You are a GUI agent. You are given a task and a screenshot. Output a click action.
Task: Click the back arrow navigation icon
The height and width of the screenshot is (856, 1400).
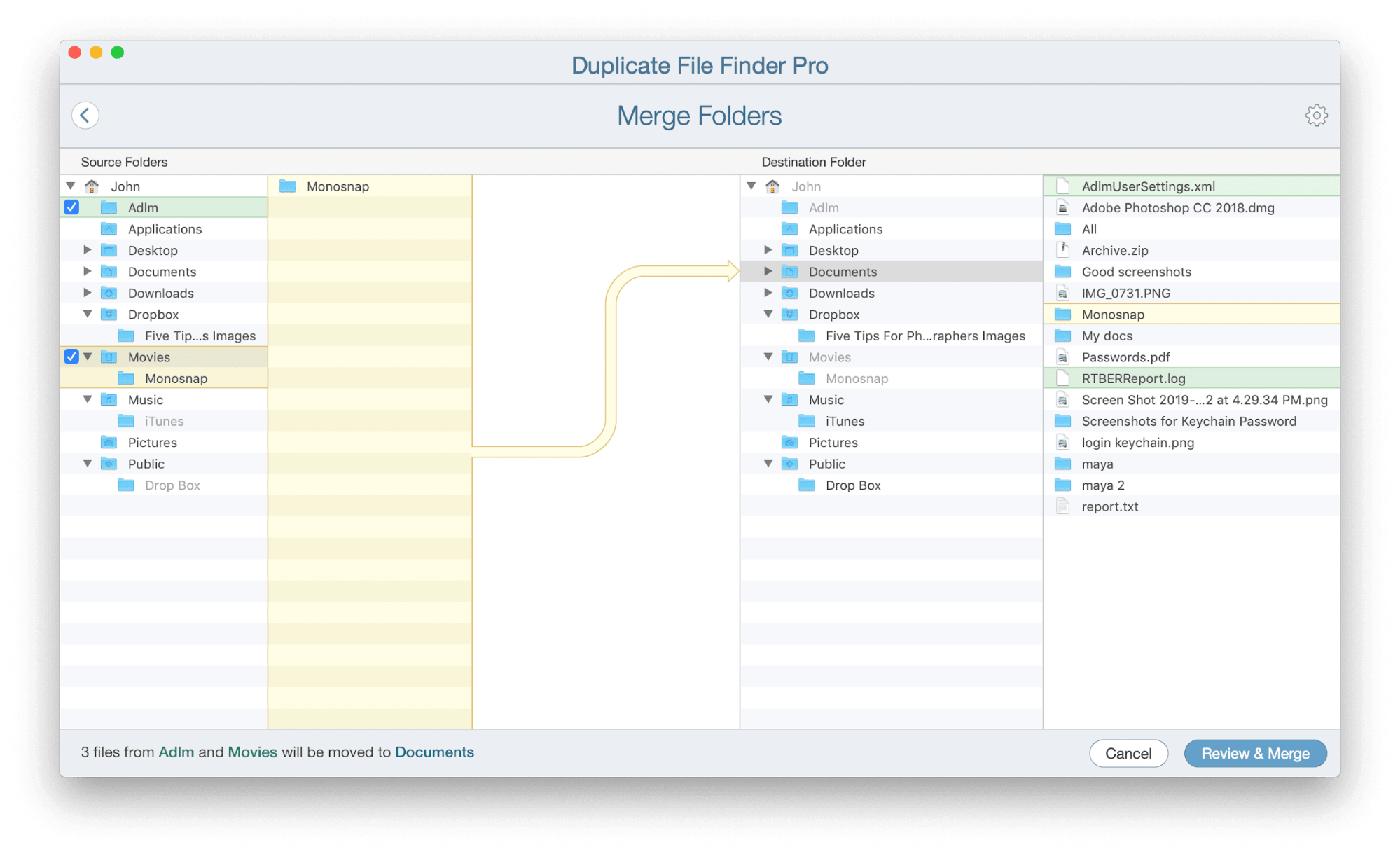coord(85,115)
